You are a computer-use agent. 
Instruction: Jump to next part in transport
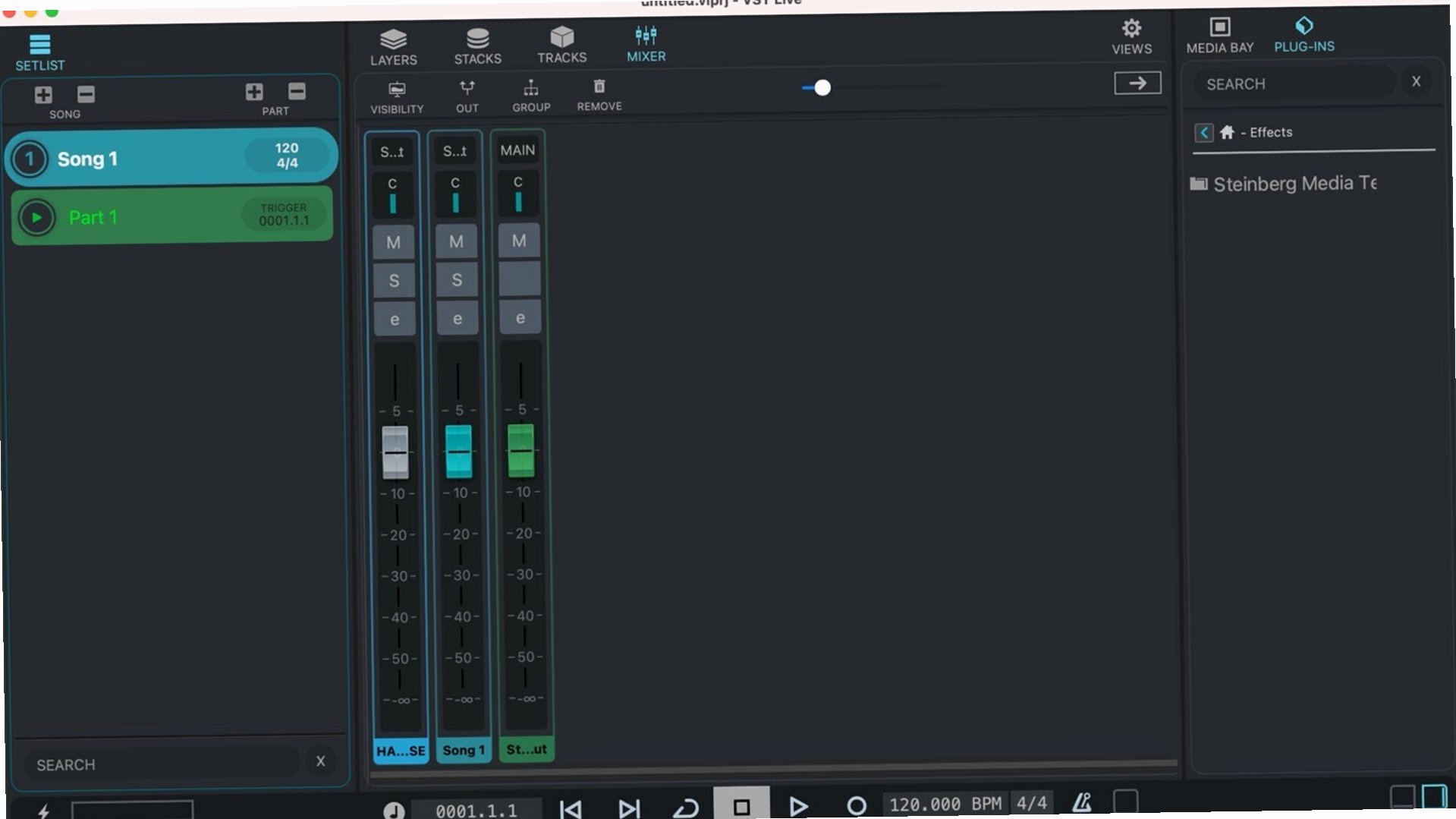tap(628, 808)
